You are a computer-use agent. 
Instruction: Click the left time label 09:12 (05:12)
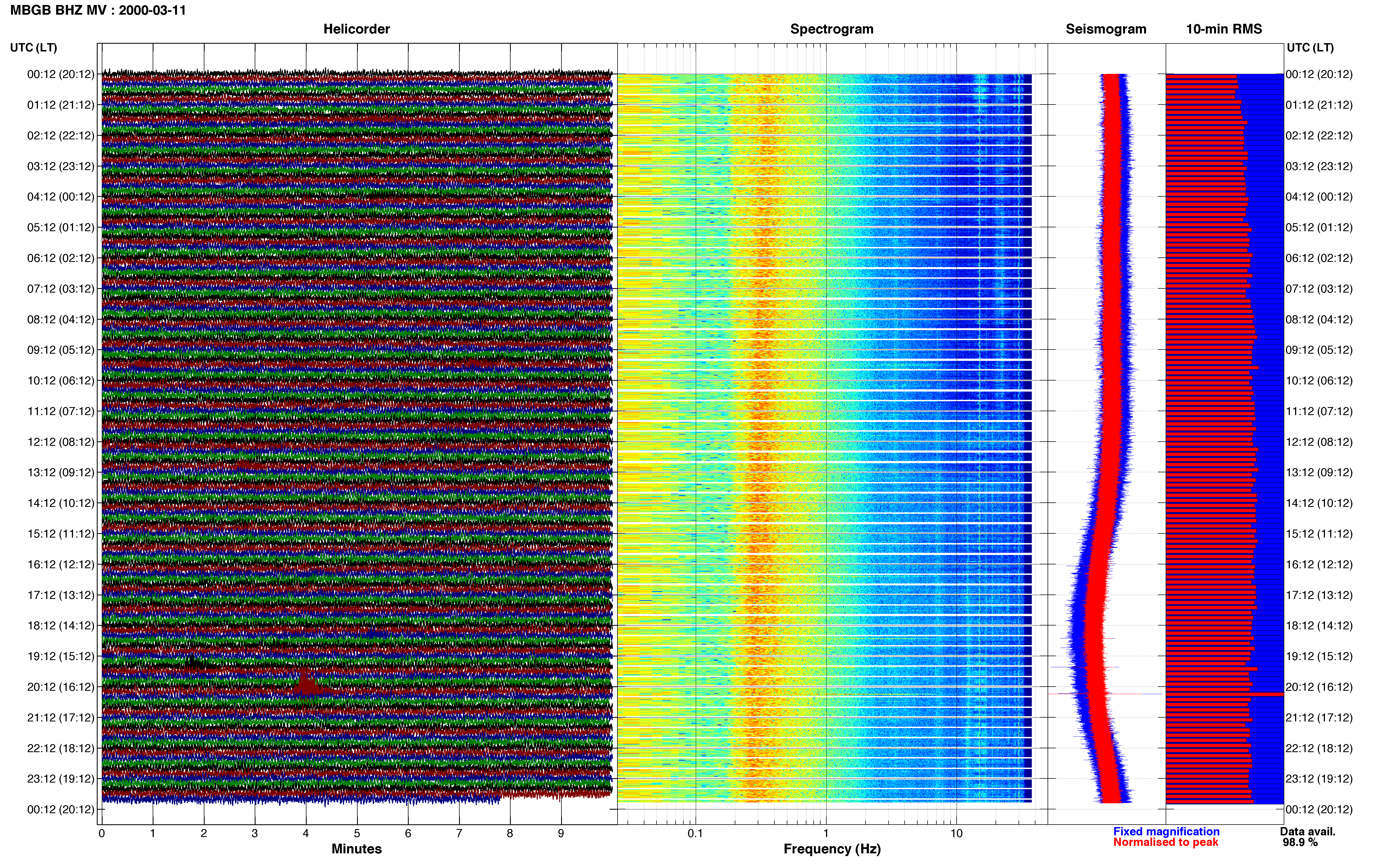pyautogui.click(x=61, y=350)
